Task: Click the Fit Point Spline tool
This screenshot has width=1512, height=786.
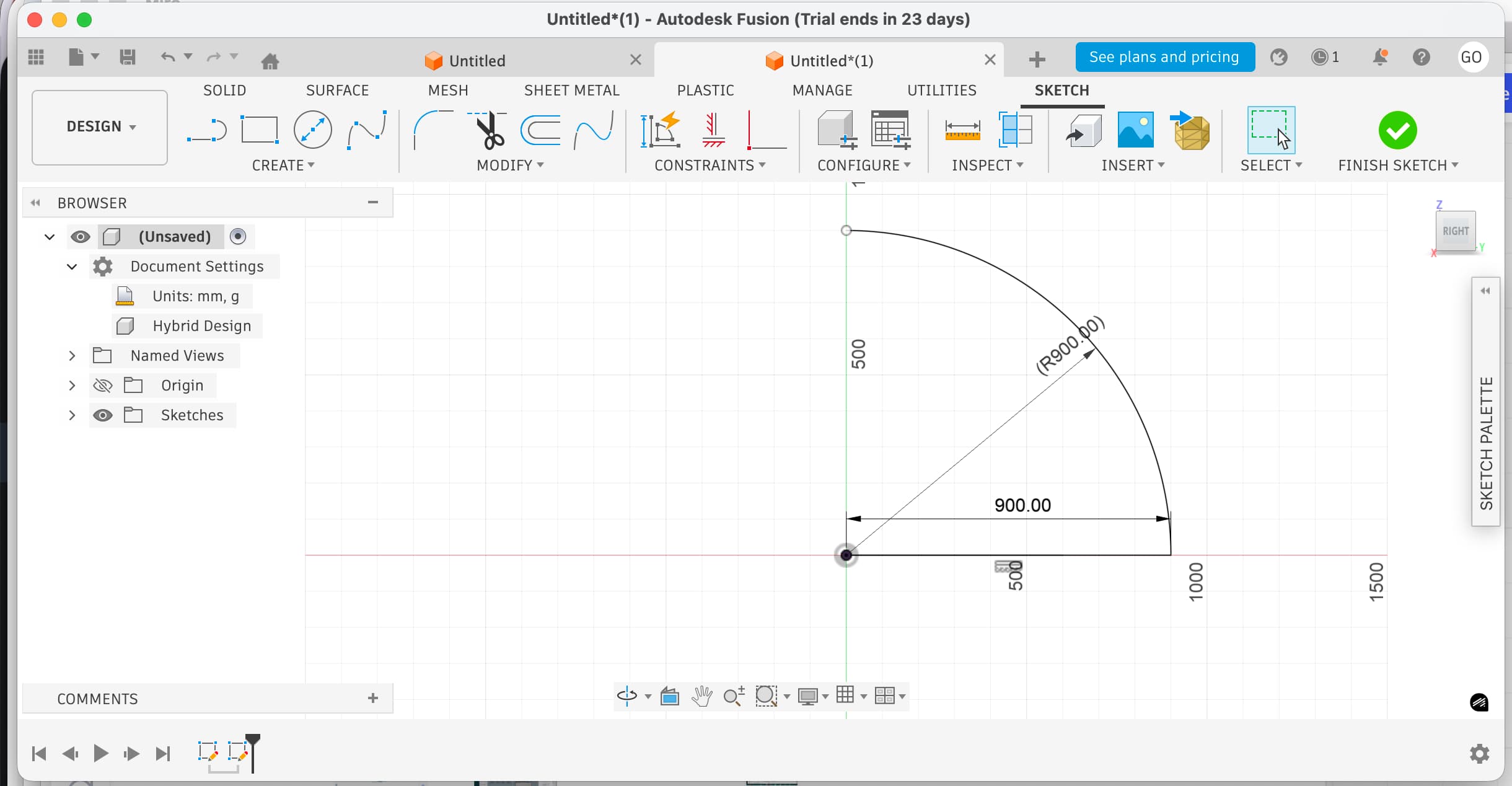Action: click(366, 130)
